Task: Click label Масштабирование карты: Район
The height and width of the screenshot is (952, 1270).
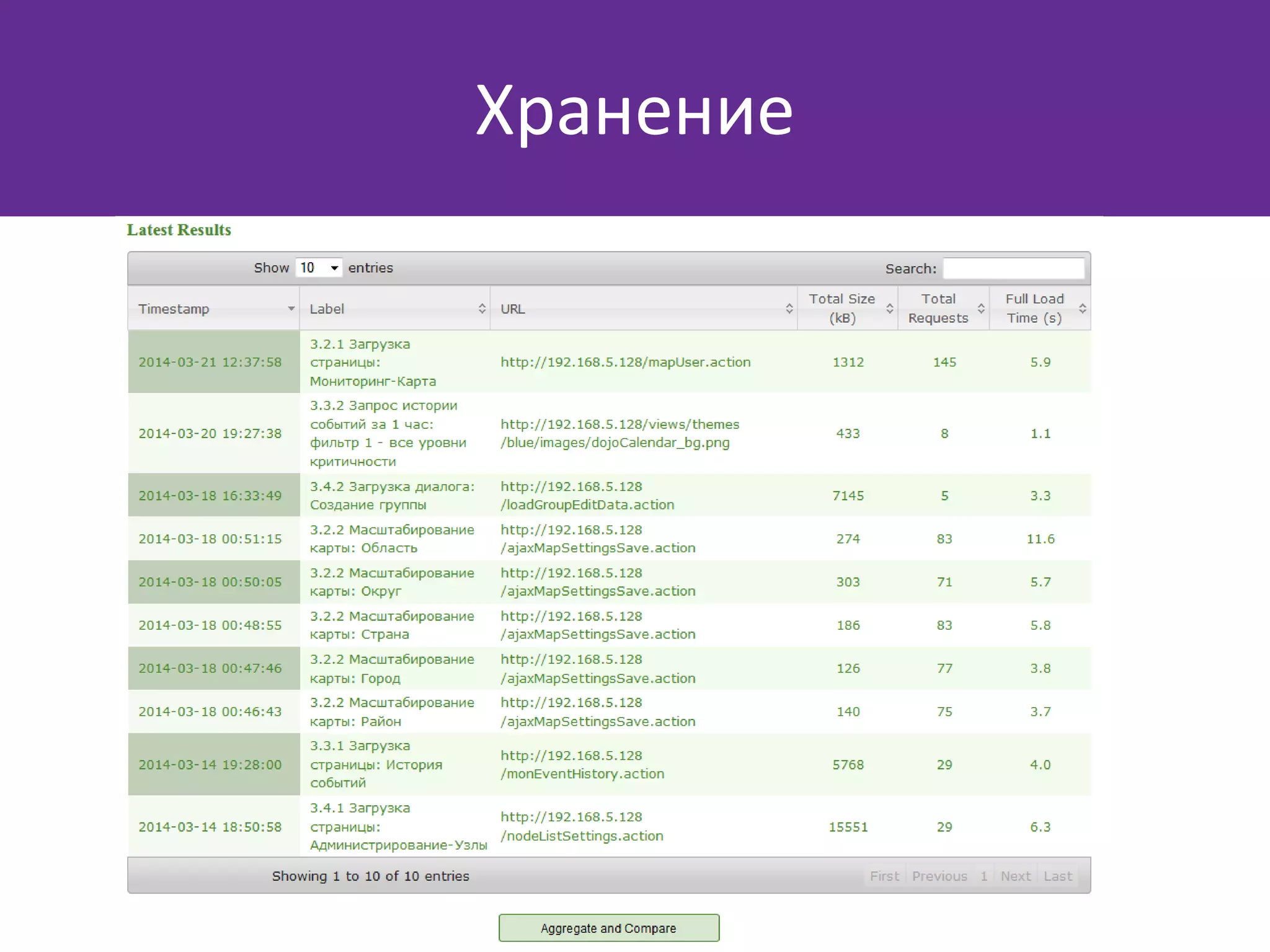Action: coord(392,712)
